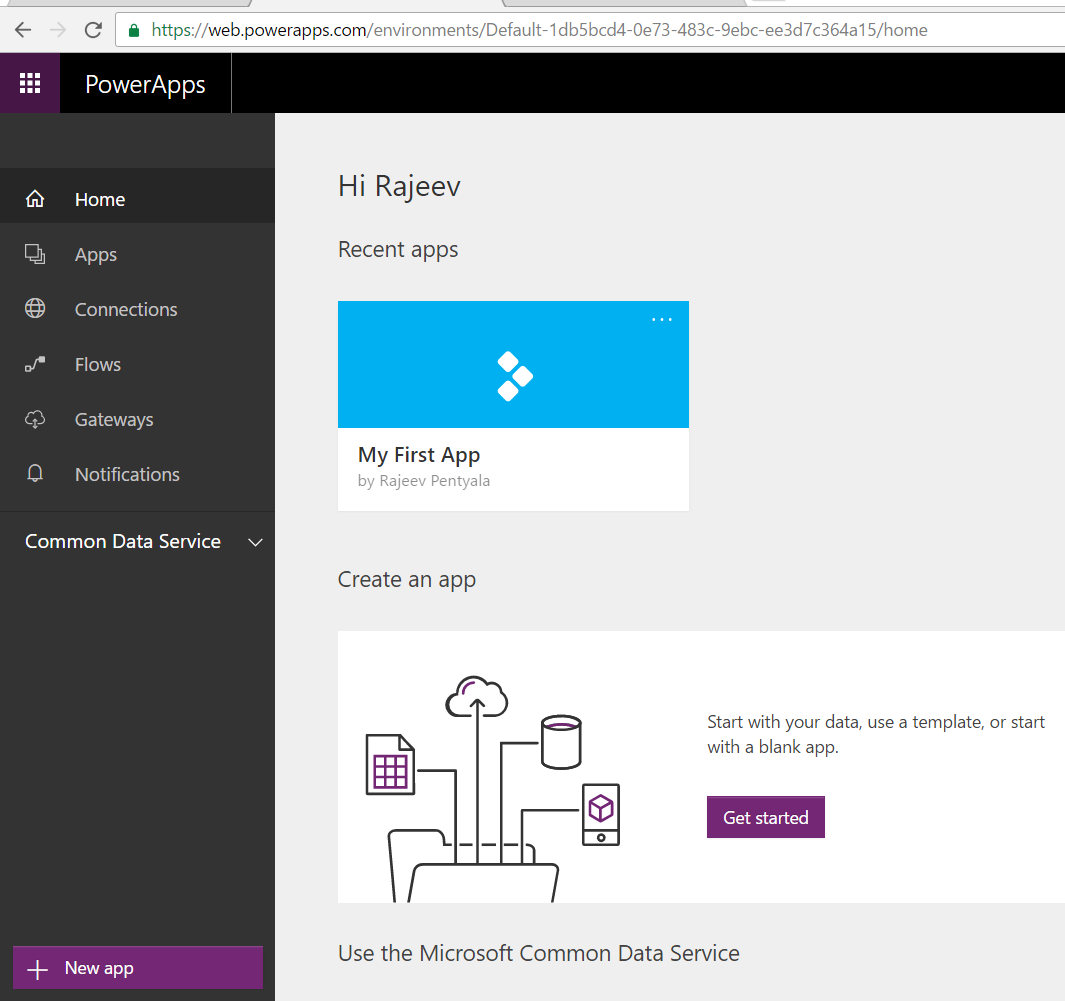Select the browser address bar URL
Screen dimensions: 1065x1001
tap(530, 30)
